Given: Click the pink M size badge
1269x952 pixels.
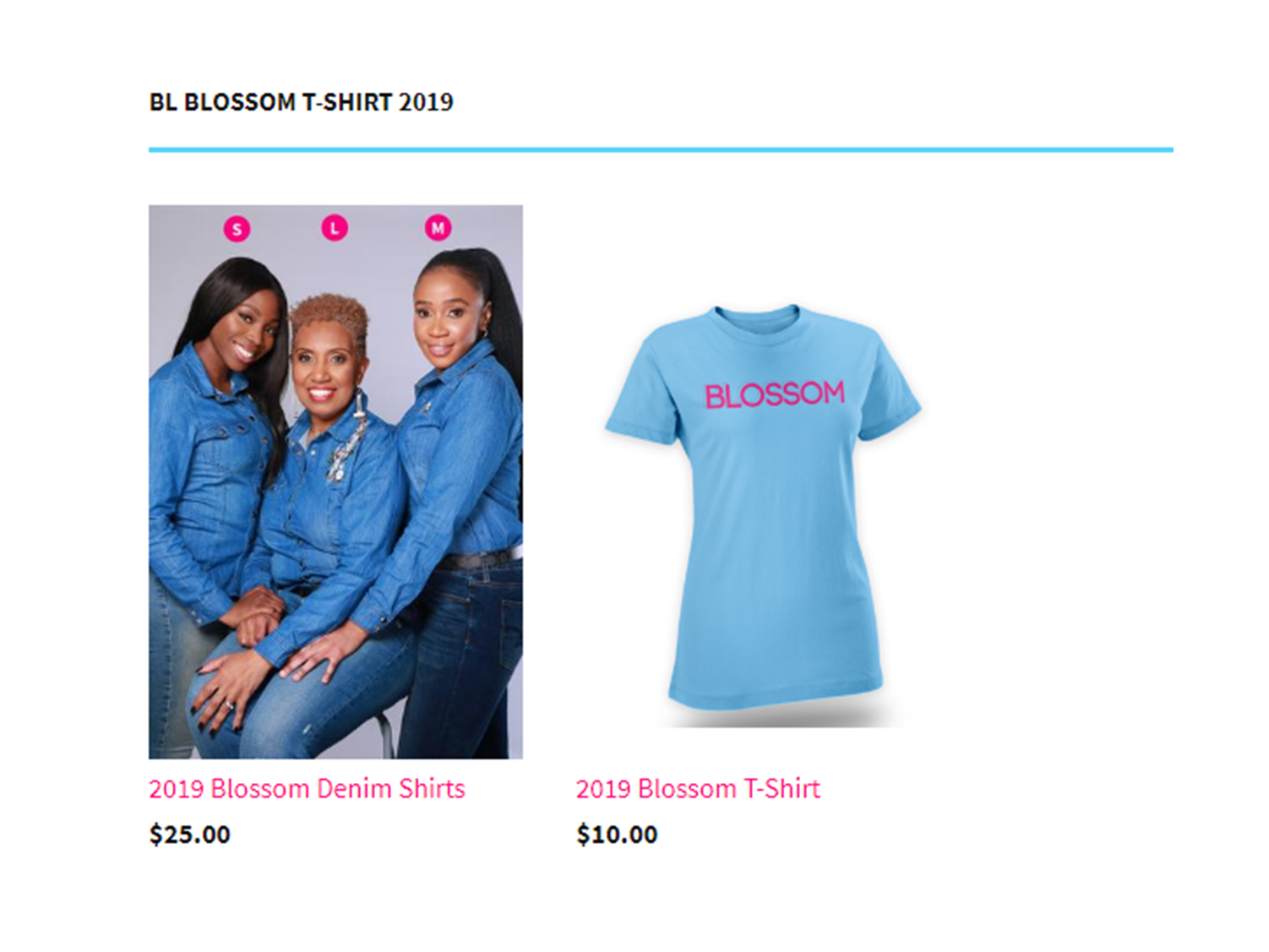Looking at the screenshot, I should (438, 227).
